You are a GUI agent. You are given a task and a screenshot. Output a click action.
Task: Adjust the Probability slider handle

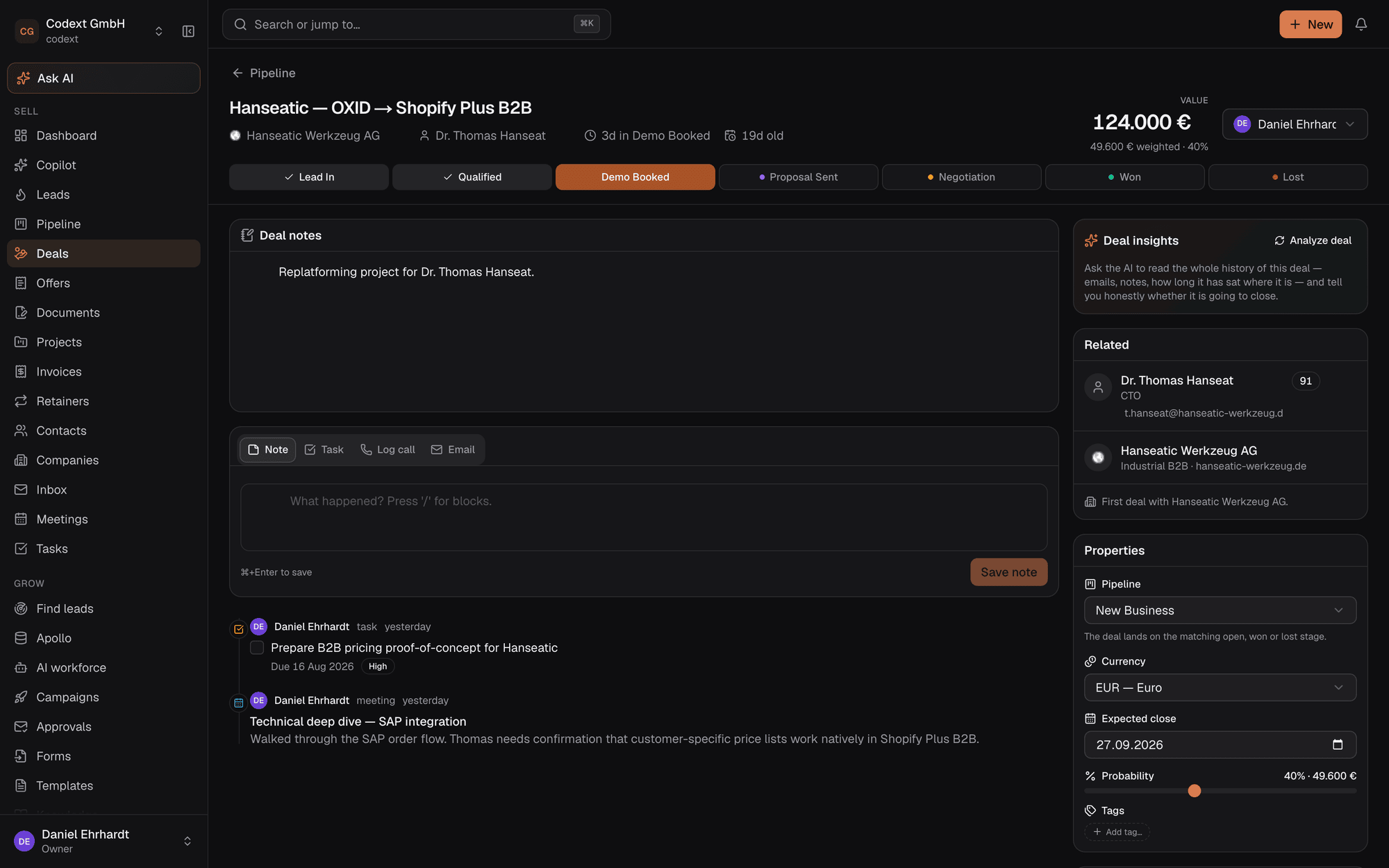tap(1194, 791)
